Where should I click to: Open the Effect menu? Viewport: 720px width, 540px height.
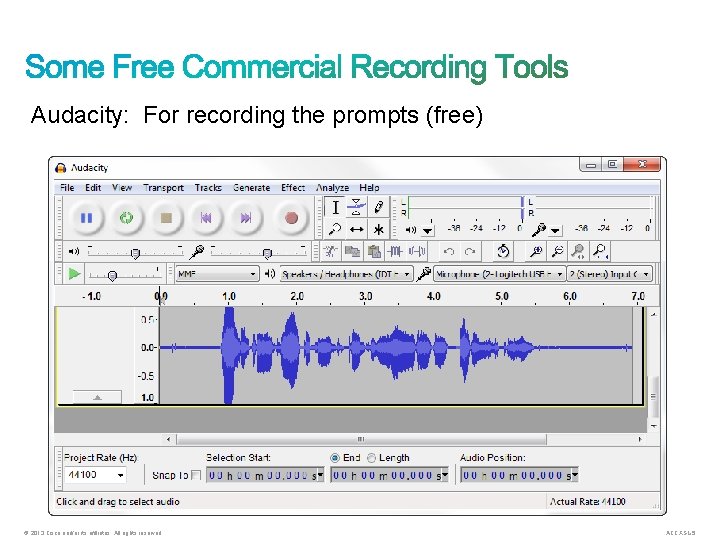pos(293,188)
